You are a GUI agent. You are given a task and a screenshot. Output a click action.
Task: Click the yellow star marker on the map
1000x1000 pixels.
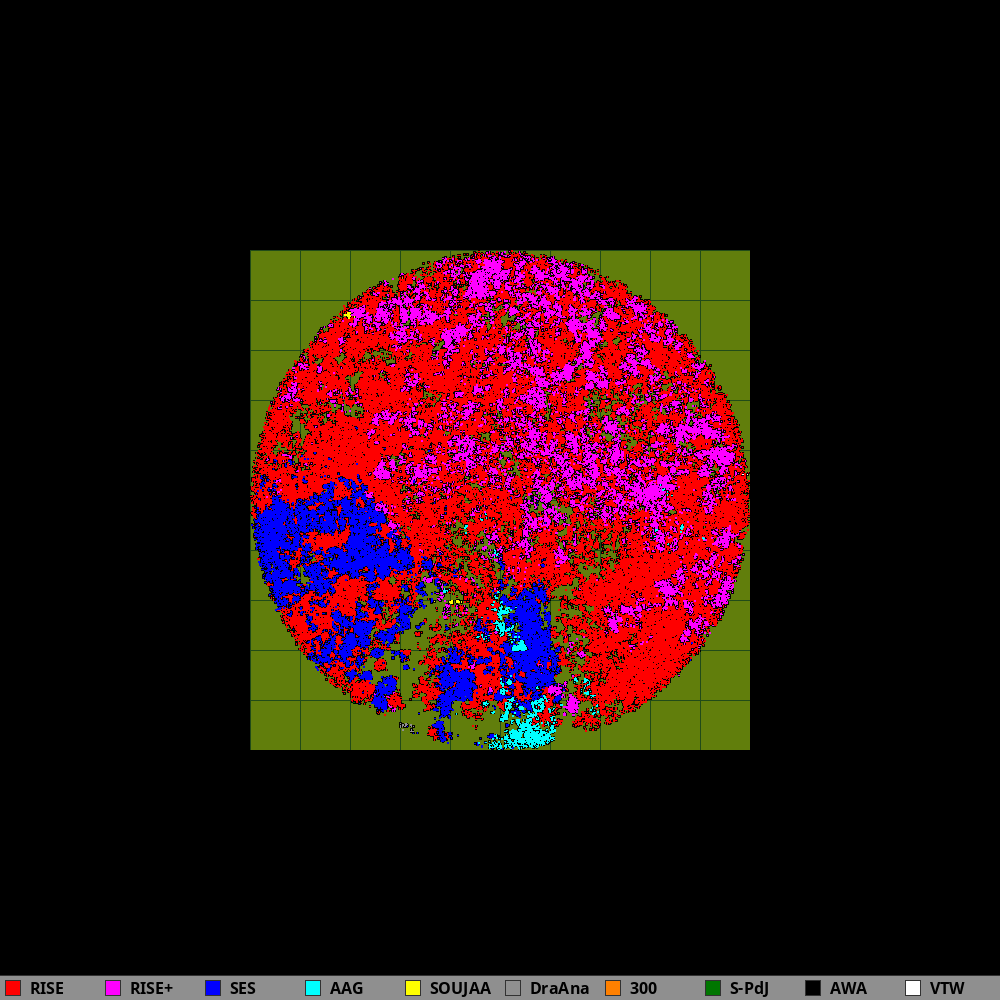point(348,315)
